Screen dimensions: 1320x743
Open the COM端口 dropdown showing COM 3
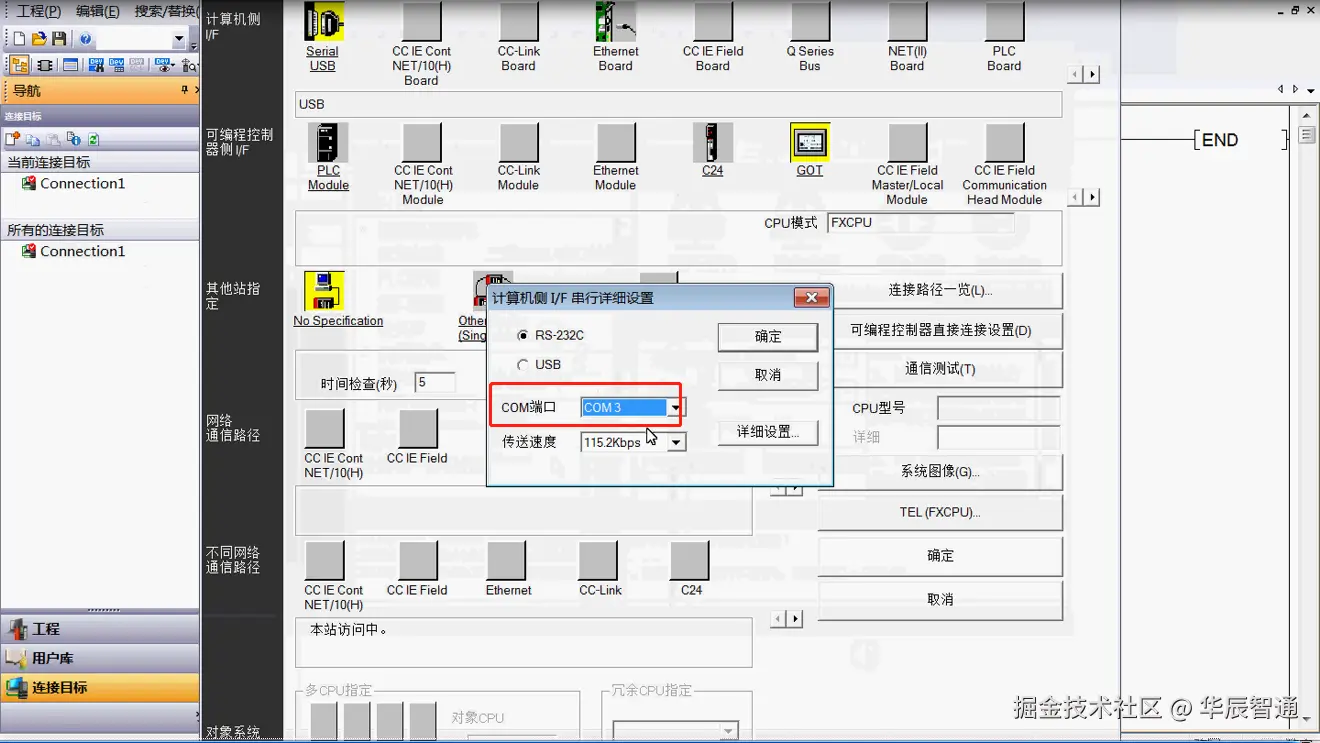point(676,407)
